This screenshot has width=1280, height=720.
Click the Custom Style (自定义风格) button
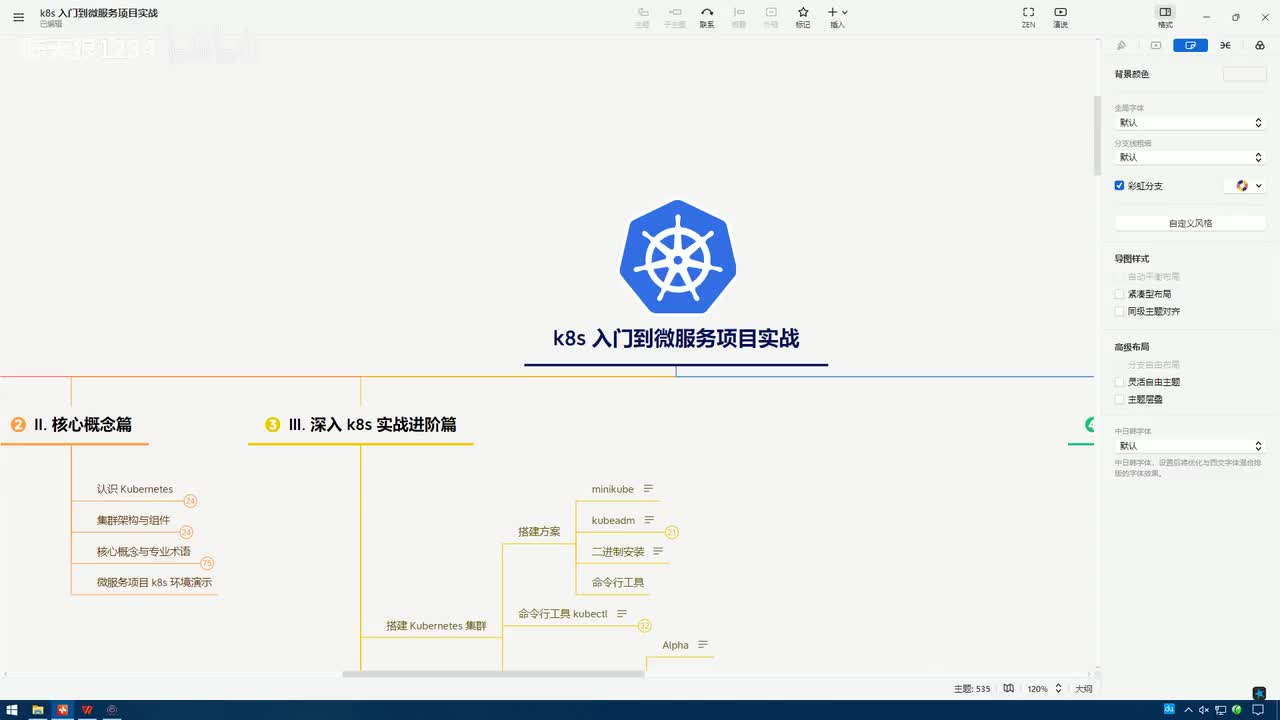tap(1190, 223)
